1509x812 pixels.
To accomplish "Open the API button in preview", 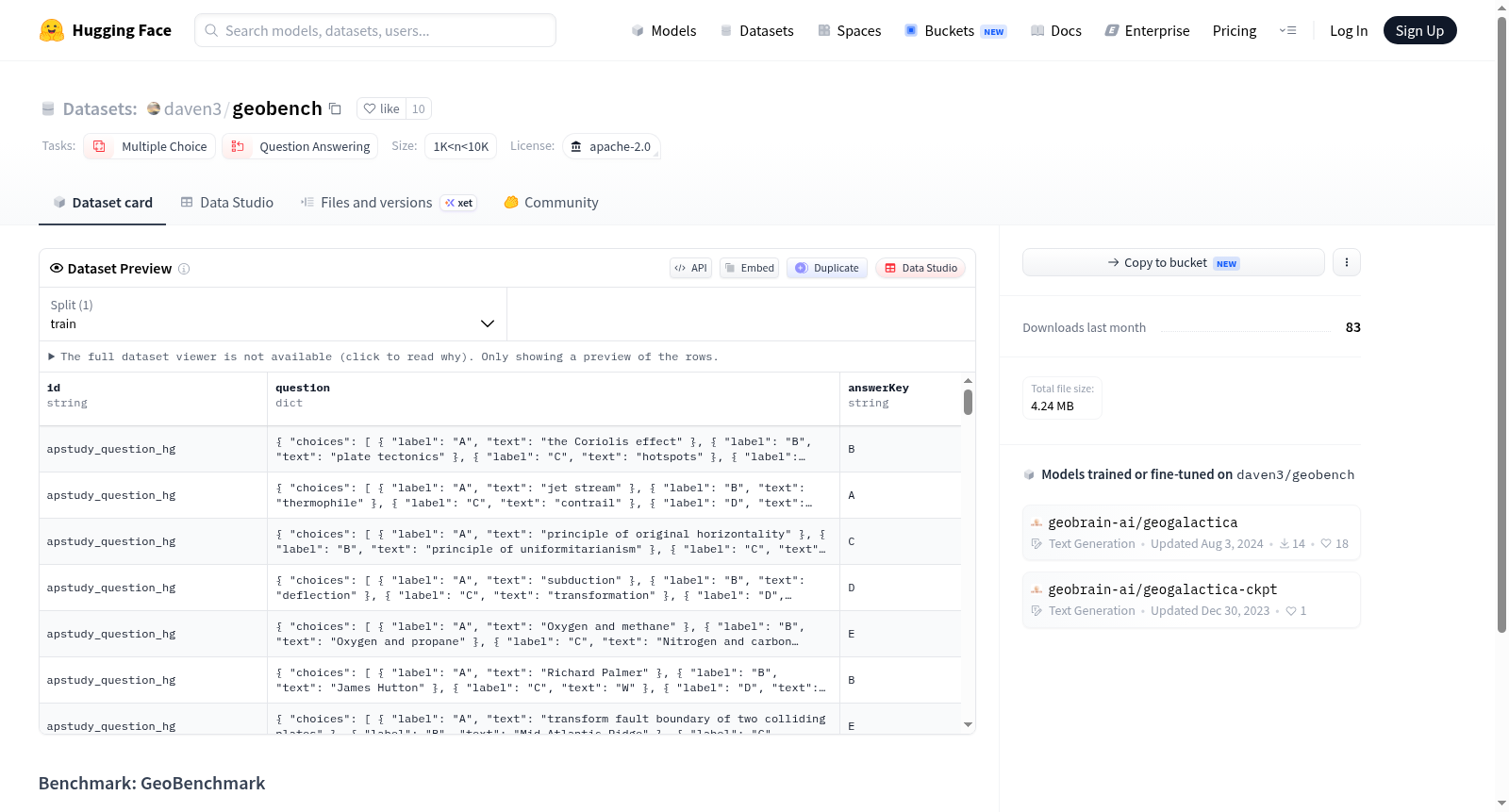I will coord(690,268).
